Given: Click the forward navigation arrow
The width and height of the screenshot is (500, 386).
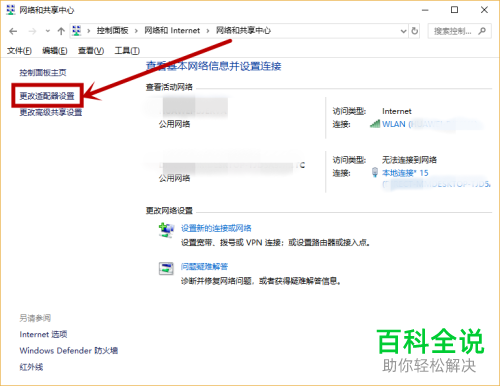Looking at the screenshot, I should point(32,31).
